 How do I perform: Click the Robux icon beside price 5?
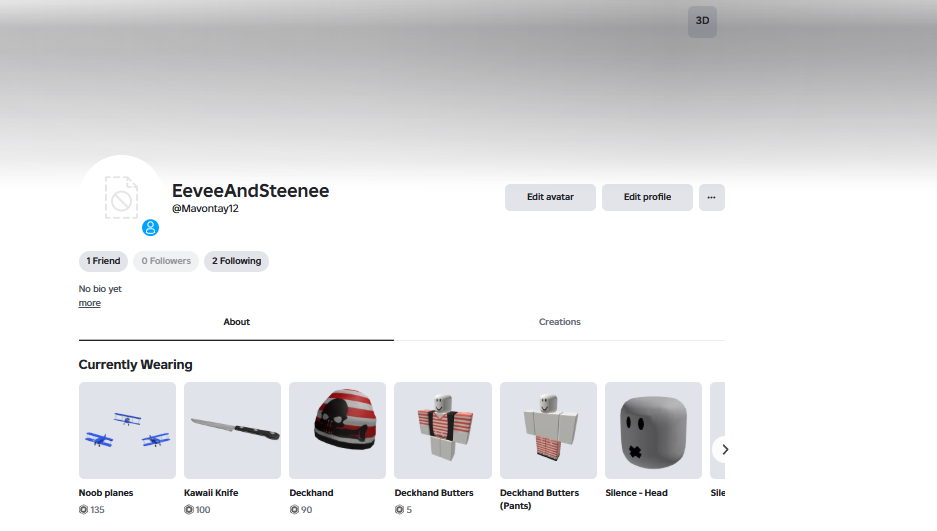click(x=399, y=509)
